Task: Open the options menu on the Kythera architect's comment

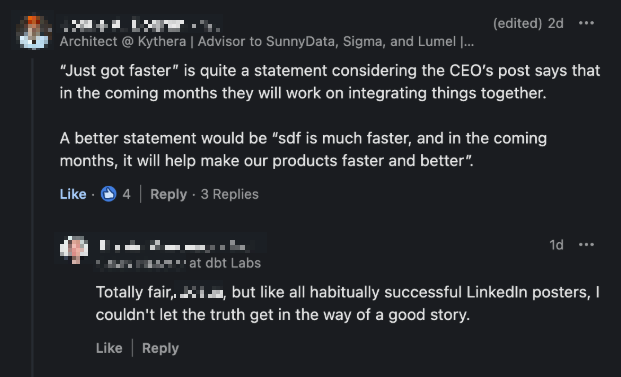Action: (x=586, y=23)
